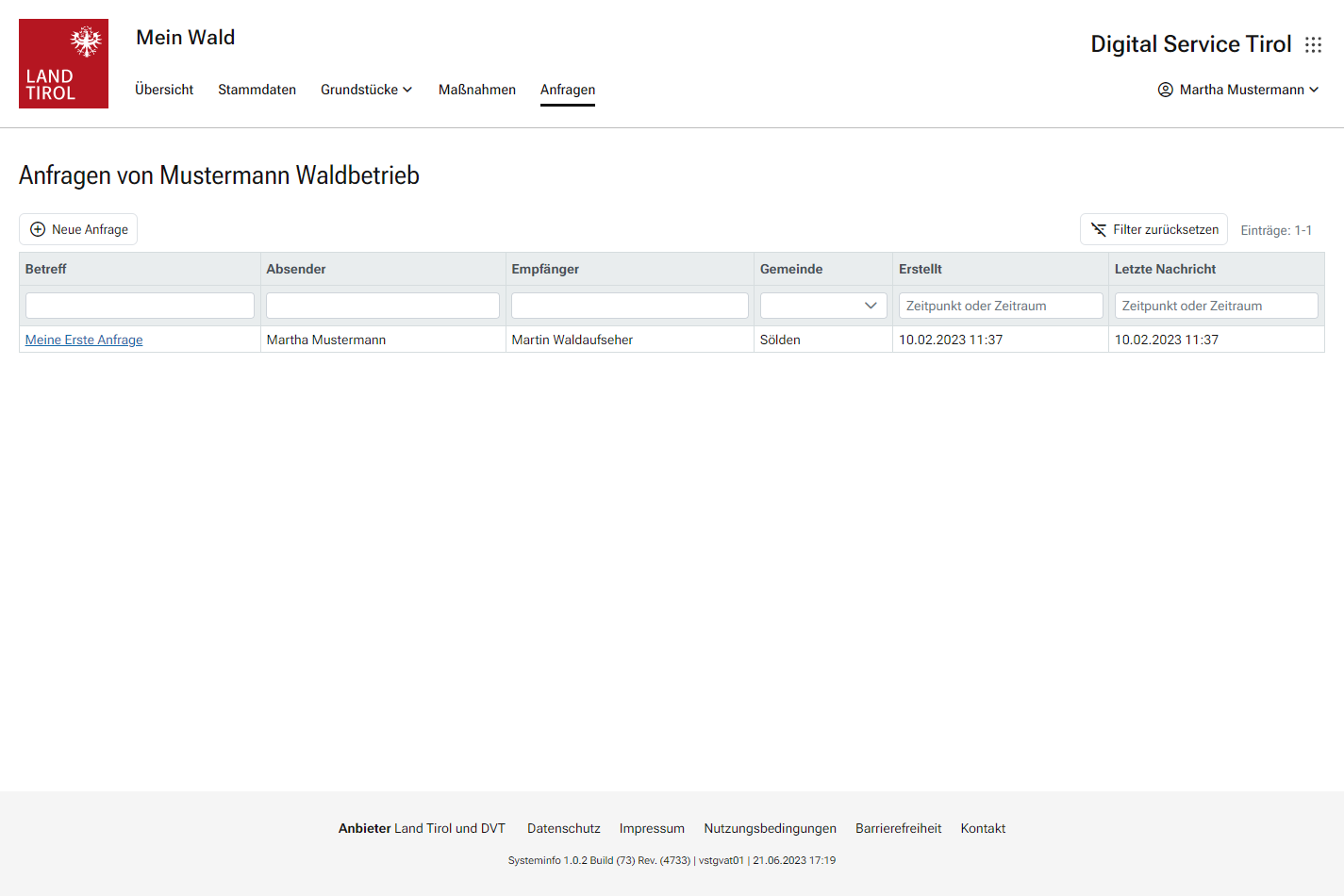Expand the Grundstücke menu
1344x896 pixels.
pyautogui.click(x=366, y=90)
